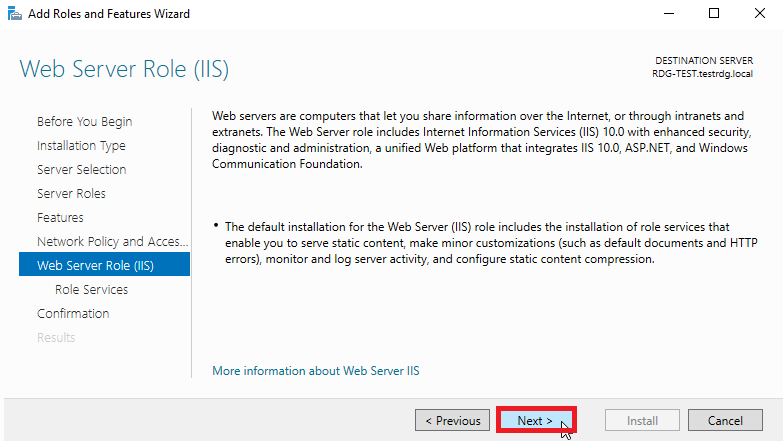Image resolution: width=783 pixels, height=442 pixels.
Task: Go to the Confirmation step
Action: (73, 313)
